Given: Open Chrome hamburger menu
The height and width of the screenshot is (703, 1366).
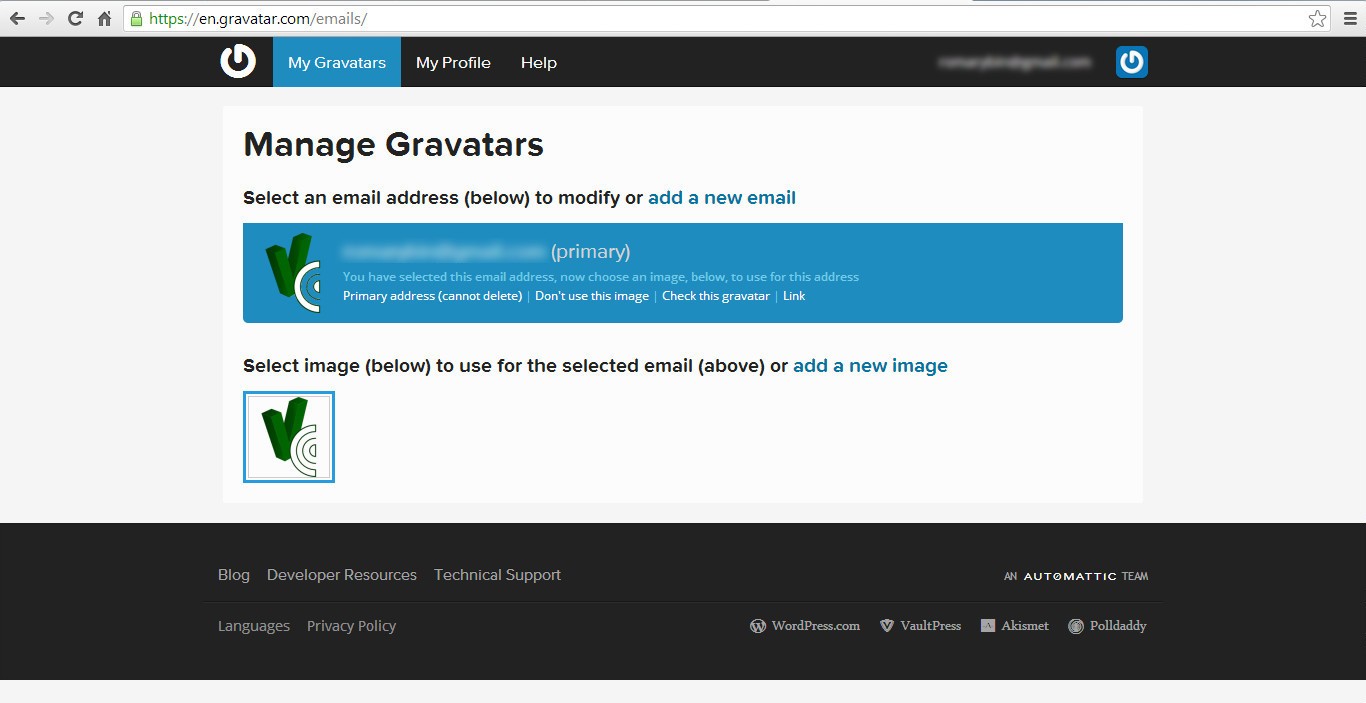Looking at the screenshot, I should coord(1350,19).
